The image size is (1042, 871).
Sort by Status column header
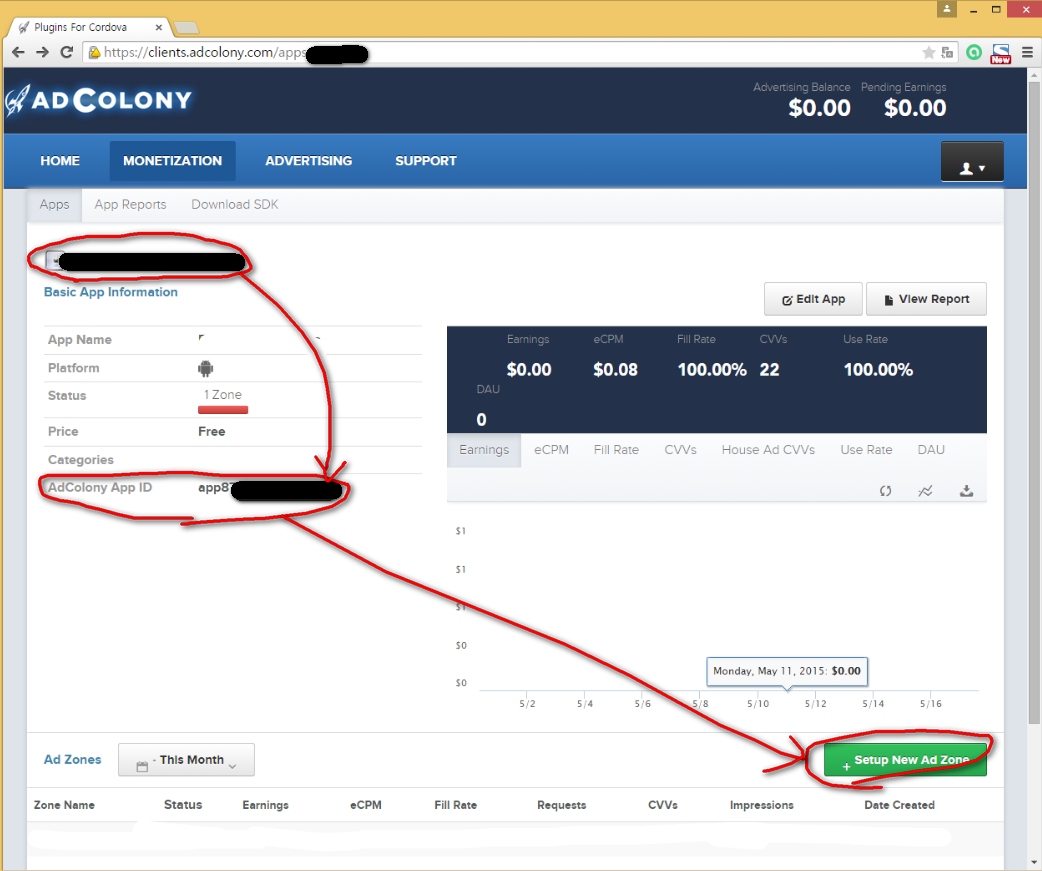click(x=183, y=805)
